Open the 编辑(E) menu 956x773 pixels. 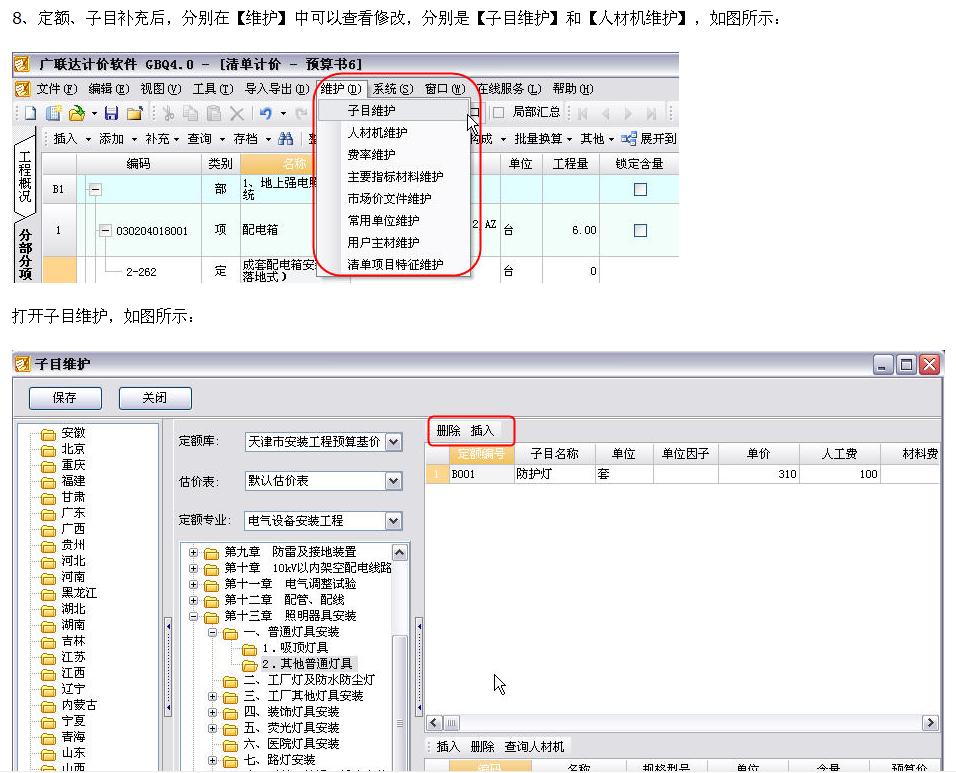click(109, 89)
